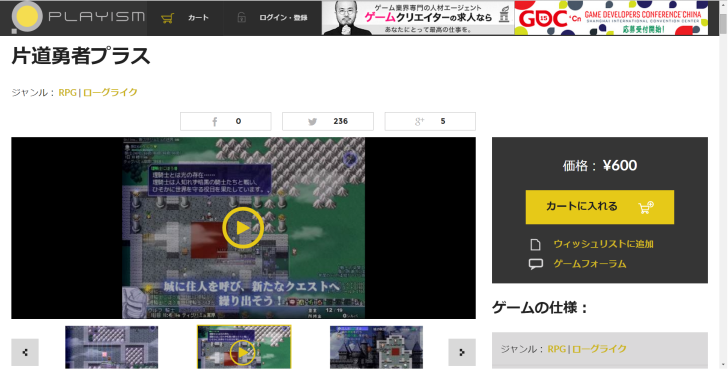Select the castle screenshot thumbnail on right
The width and height of the screenshot is (728, 369).
[377, 347]
